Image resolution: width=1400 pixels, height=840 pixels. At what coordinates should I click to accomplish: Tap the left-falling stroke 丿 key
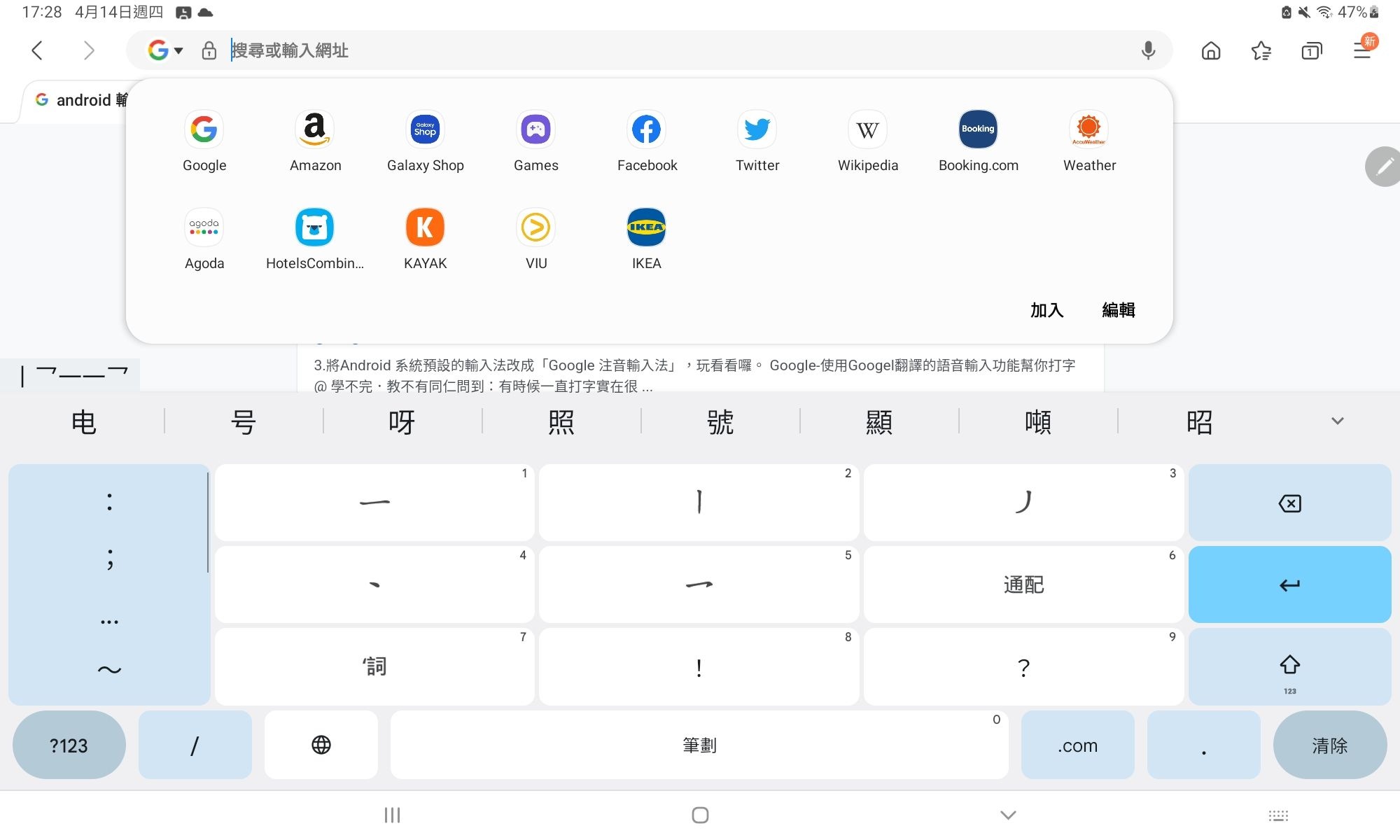pos(1023,503)
